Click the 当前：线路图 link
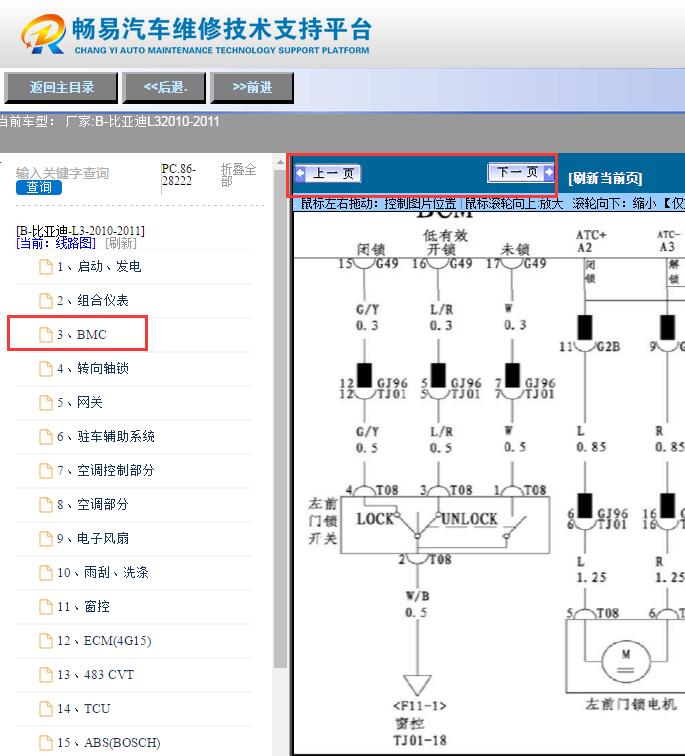The image size is (685, 756). [56, 243]
